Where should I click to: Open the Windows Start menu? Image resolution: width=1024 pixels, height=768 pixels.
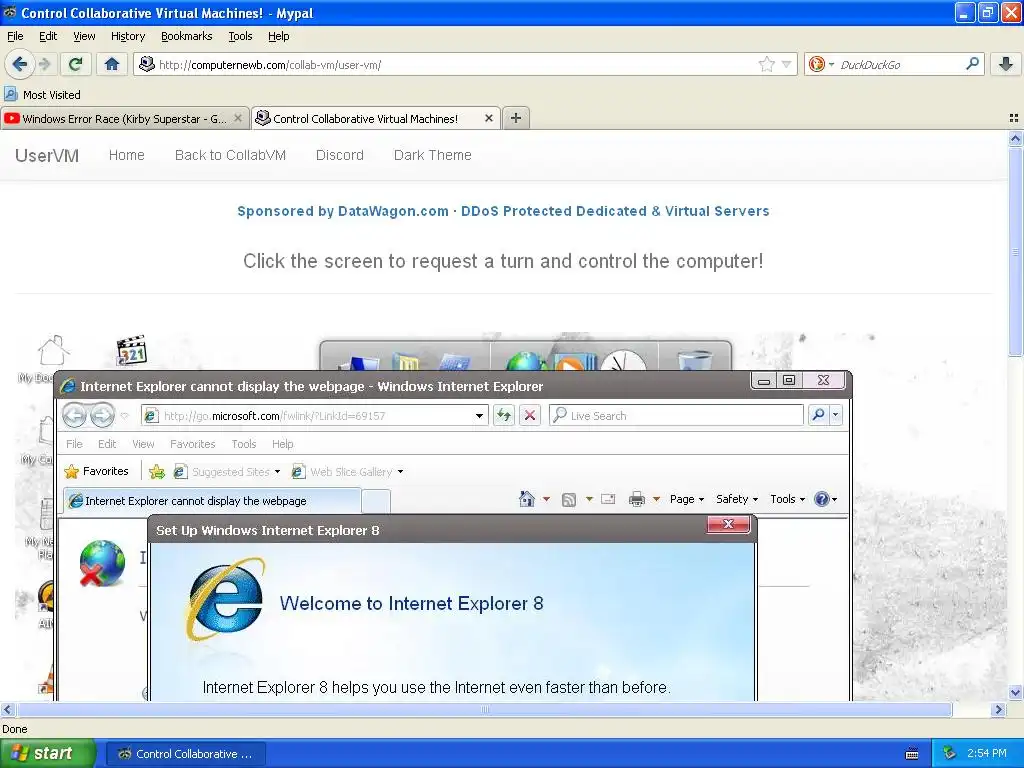[x=48, y=754]
